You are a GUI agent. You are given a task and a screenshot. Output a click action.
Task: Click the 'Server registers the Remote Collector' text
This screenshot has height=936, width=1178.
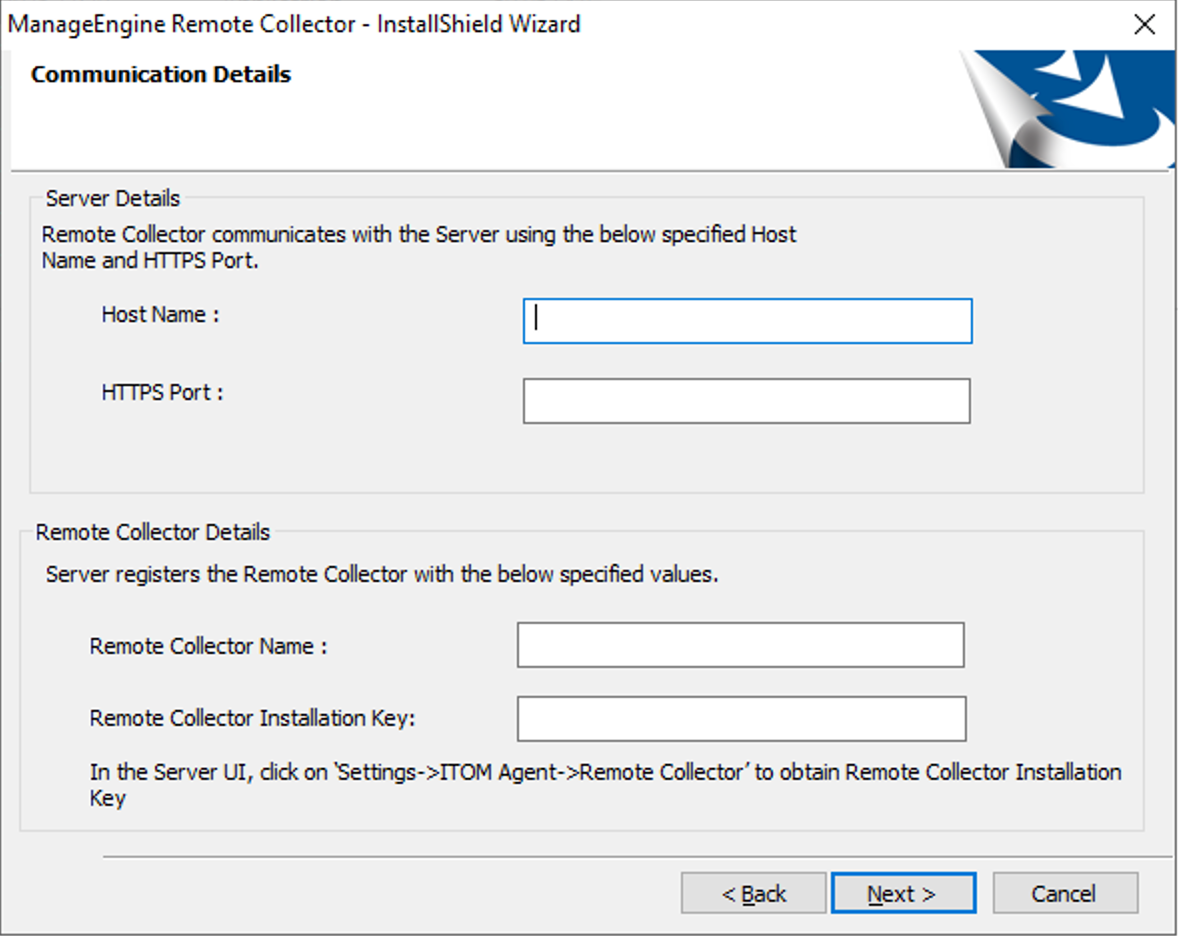click(x=382, y=575)
